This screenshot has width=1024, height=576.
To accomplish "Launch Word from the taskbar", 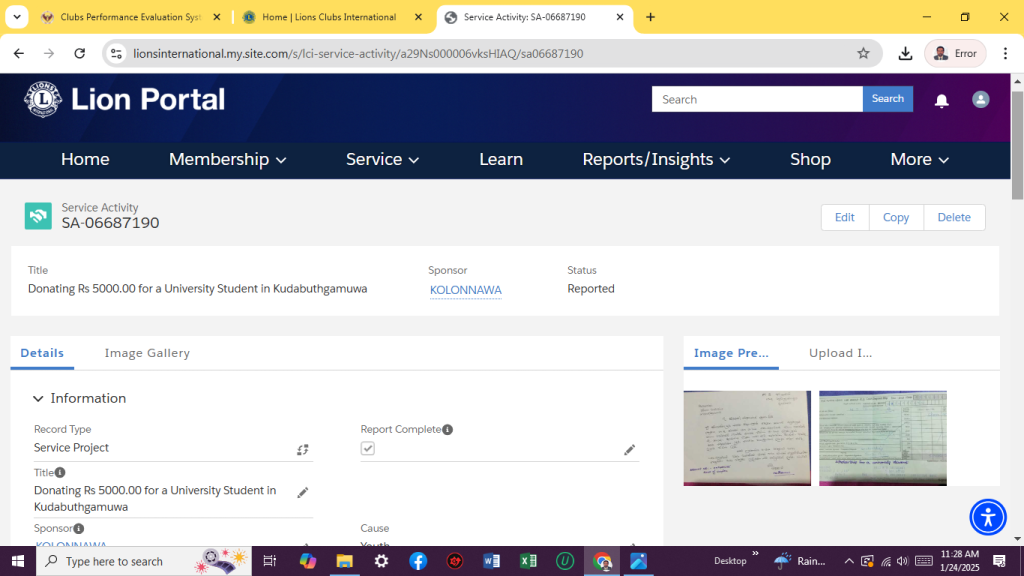I will [491, 561].
